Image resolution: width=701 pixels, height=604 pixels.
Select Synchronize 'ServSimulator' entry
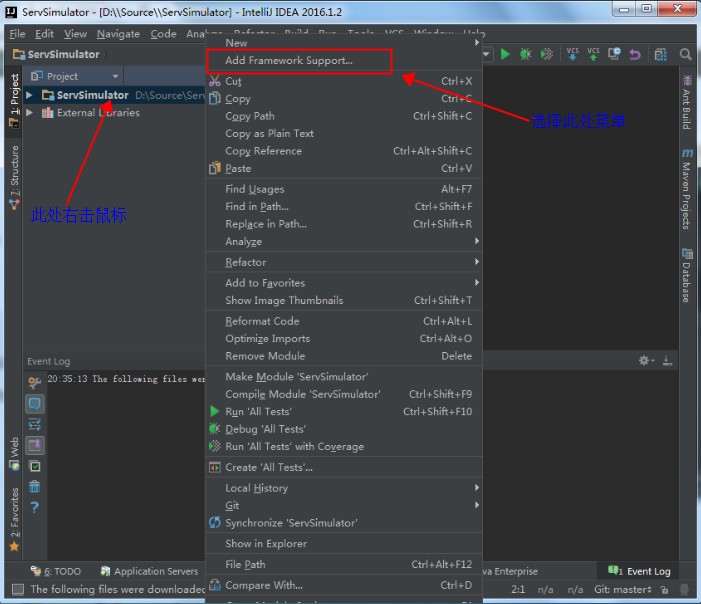pos(343,523)
